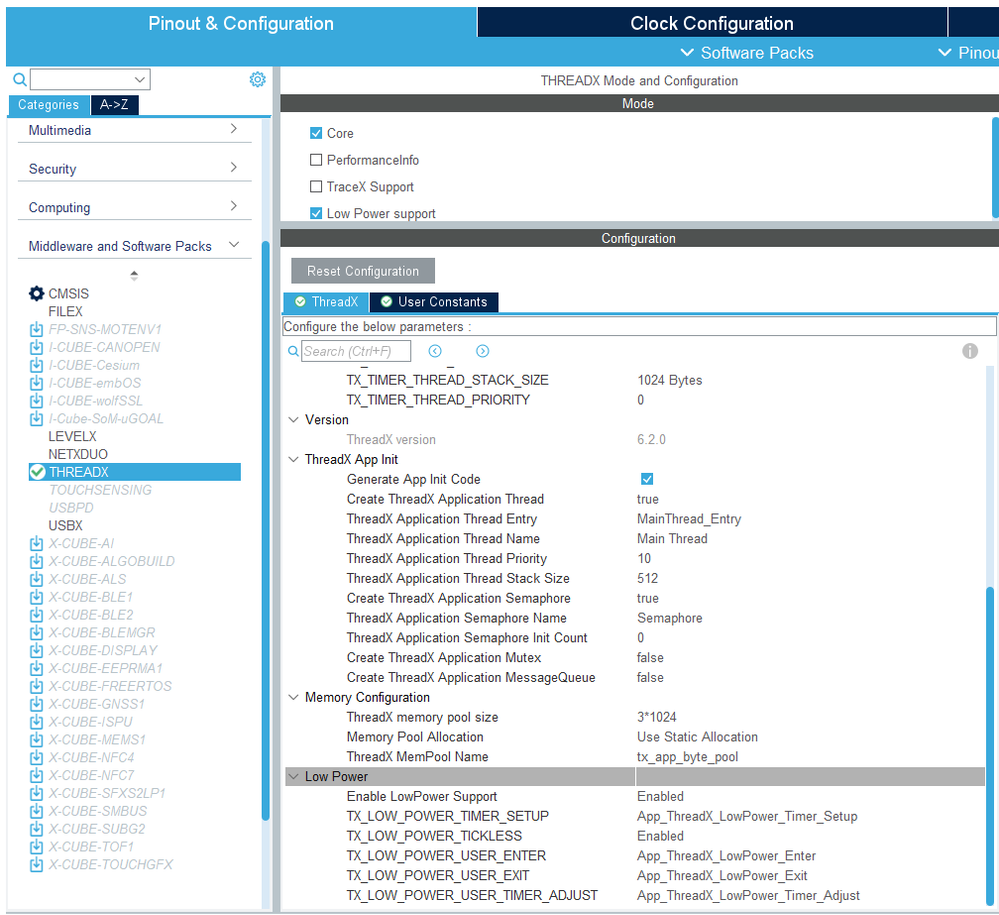This screenshot has width=999, height=915.
Task: Click the download icon beside X-CUBE-FREERTOS
Action: (36, 686)
